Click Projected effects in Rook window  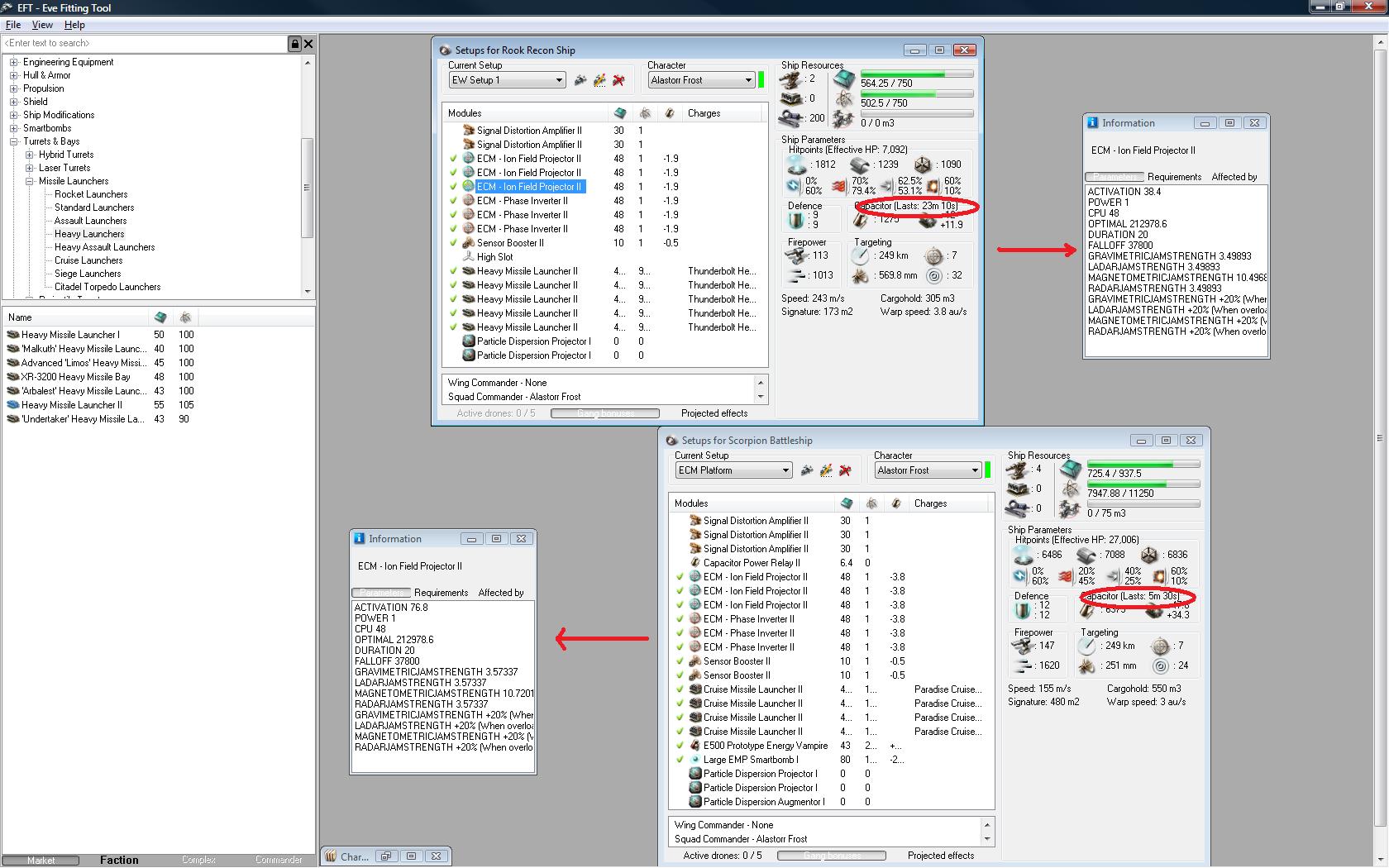click(x=714, y=413)
